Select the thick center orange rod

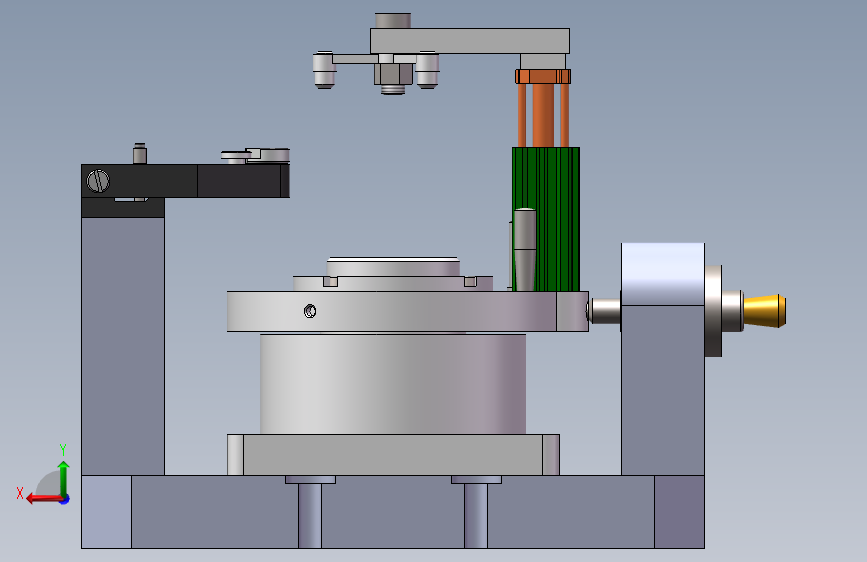pyautogui.click(x=543, y=115)
